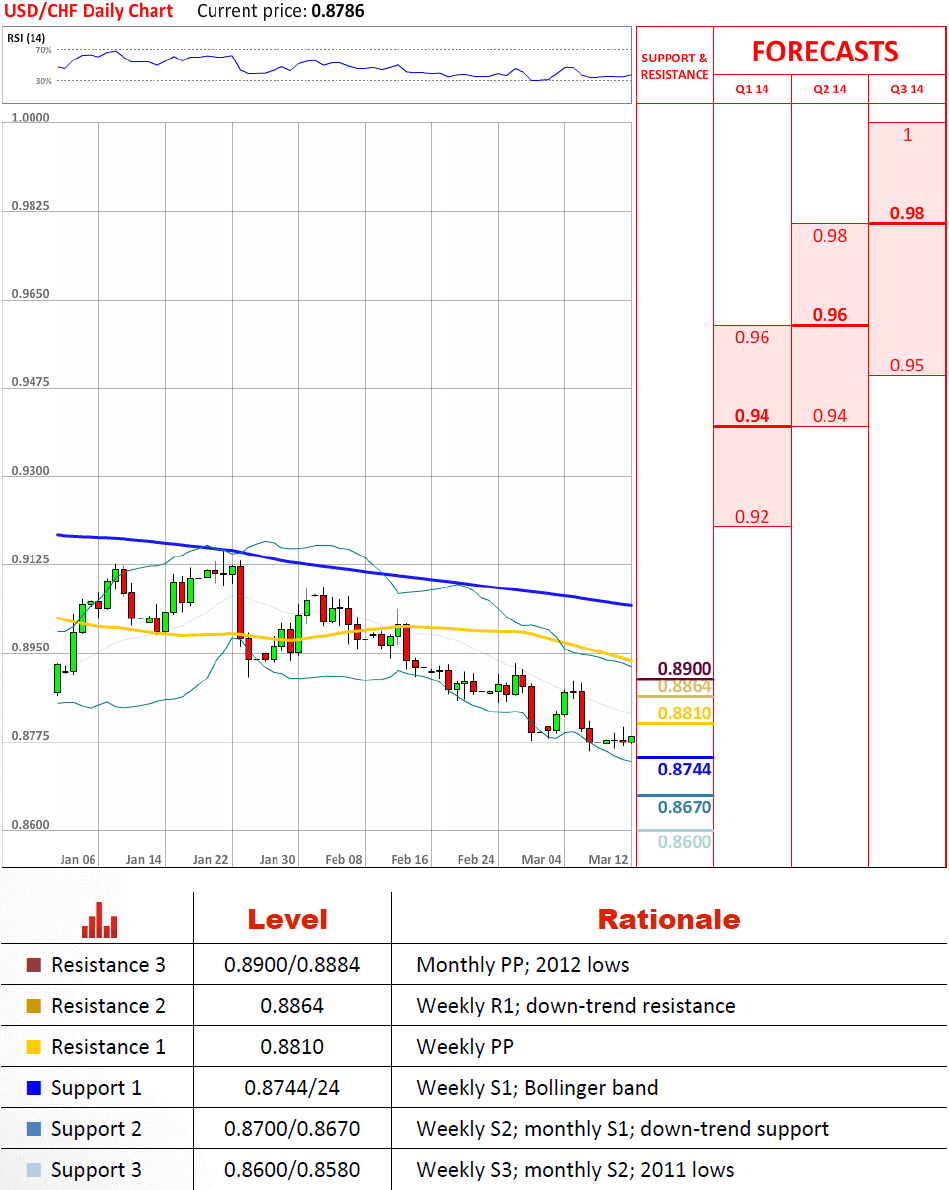This screenshot has height=1190, width=949.
Task: Click the FORECASTS heading
Action: (x=825, y=51)
